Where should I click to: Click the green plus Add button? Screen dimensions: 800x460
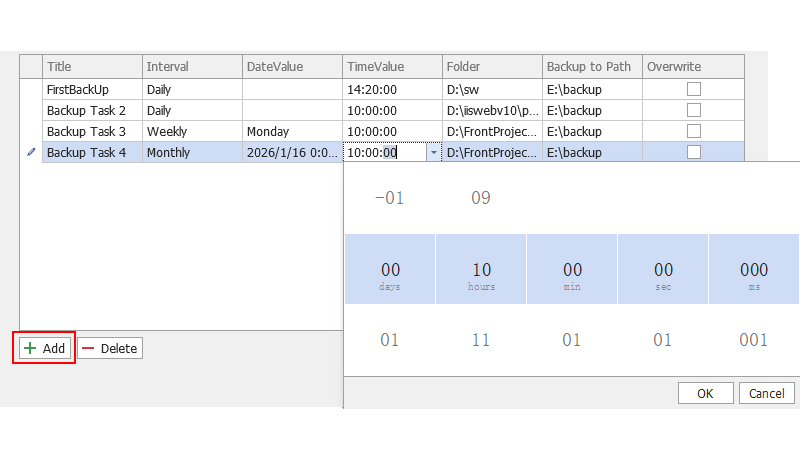[44, 348]
